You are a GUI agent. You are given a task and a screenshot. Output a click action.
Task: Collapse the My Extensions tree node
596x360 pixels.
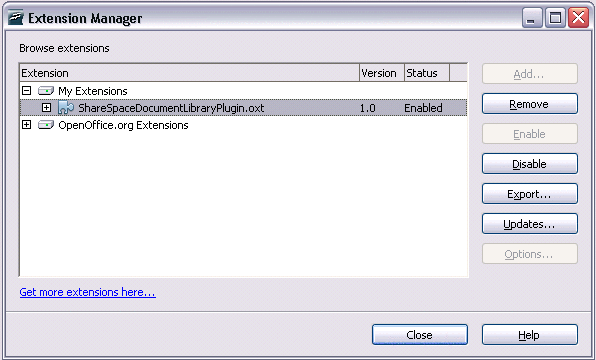tap(26, 91)
